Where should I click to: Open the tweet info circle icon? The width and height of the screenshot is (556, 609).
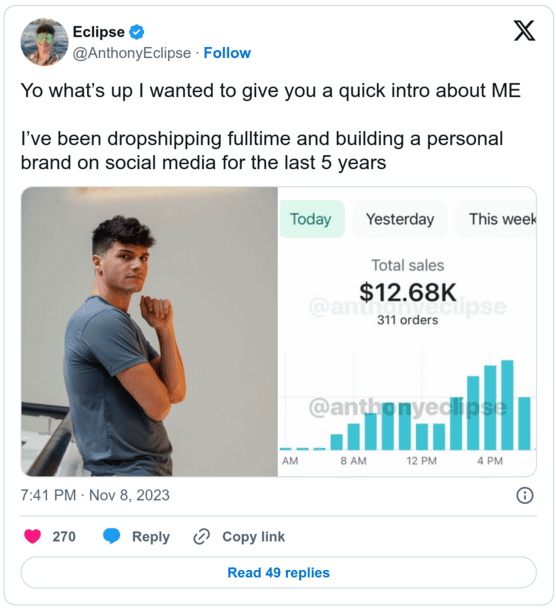coord(525,496)
